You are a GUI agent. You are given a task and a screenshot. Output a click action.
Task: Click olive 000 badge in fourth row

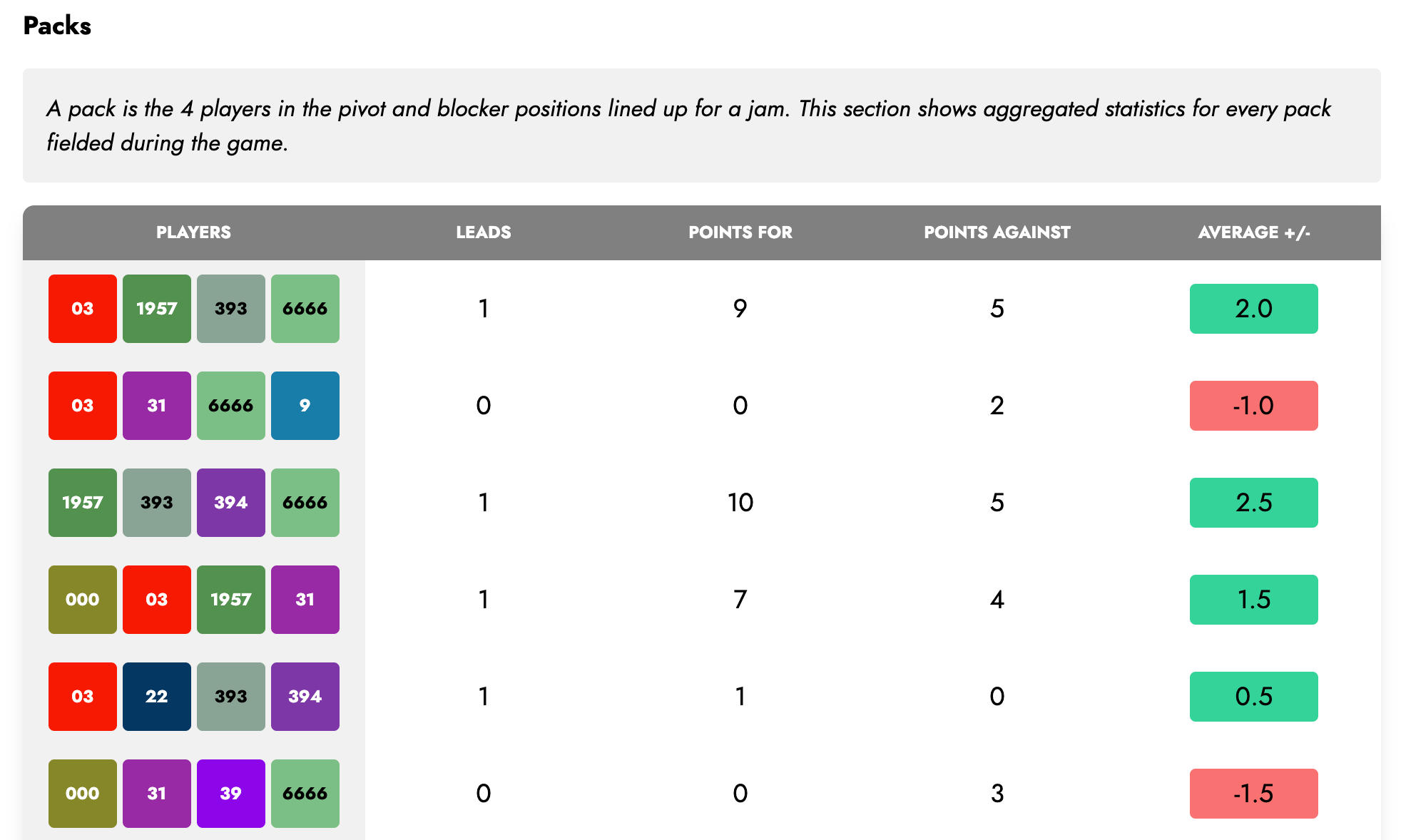[x=83, y=600]
